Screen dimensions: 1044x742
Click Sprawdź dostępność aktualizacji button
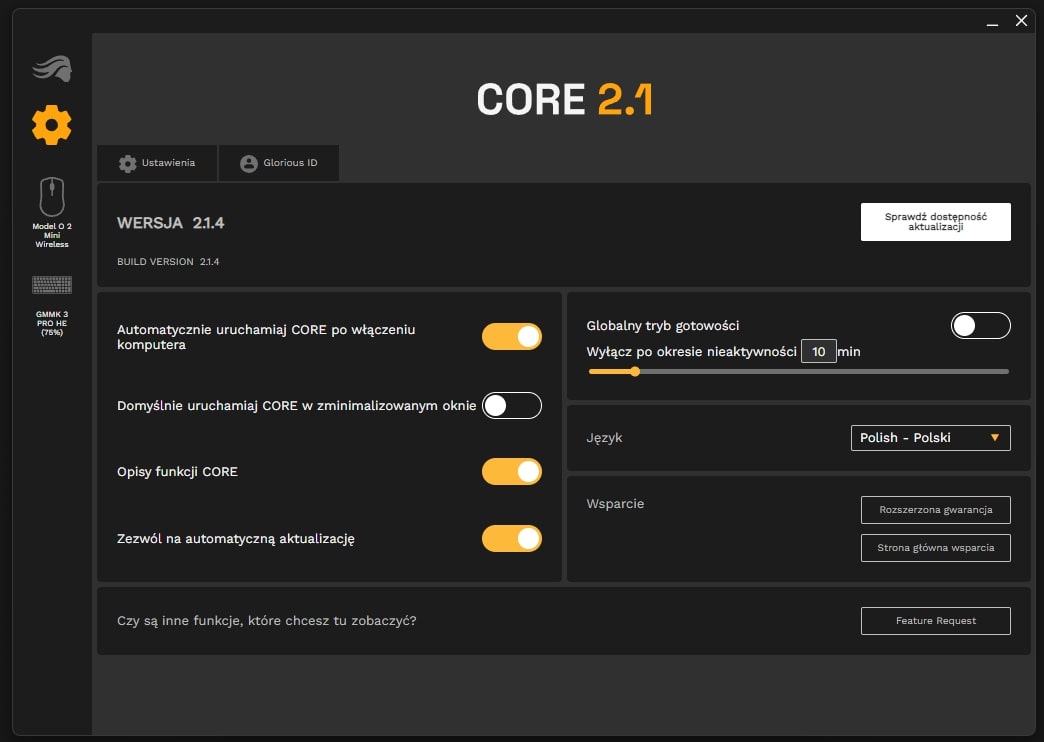click(x=935, y=222)
